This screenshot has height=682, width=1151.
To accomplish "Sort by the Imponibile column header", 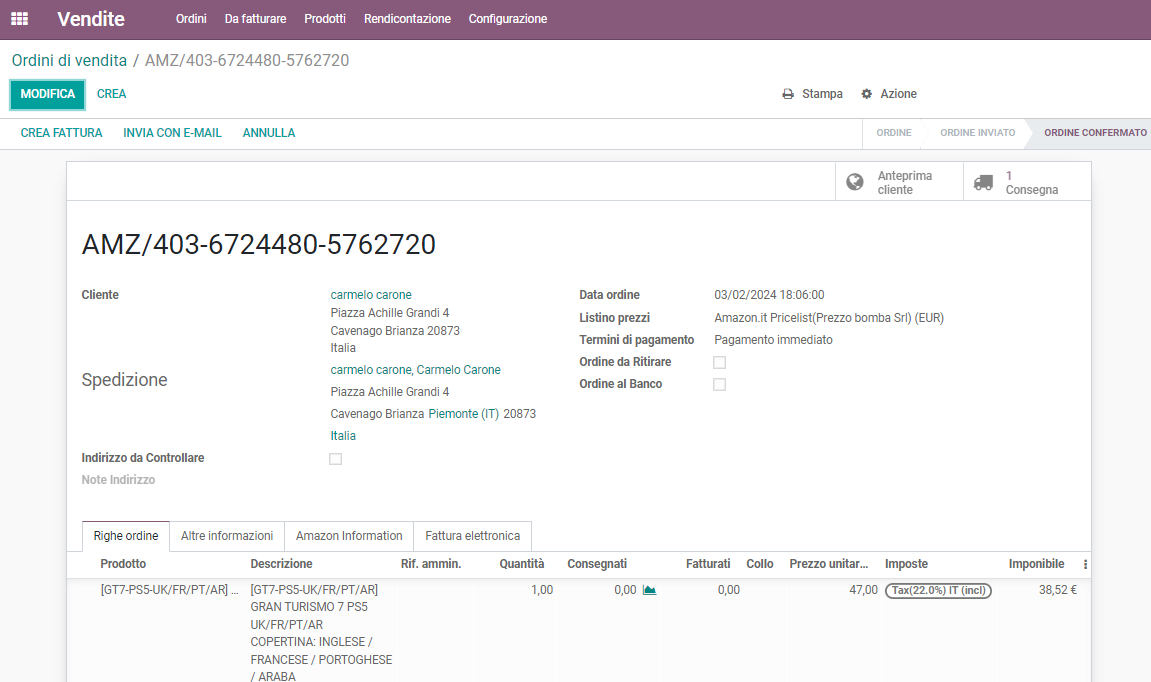I will (1036, 564).
